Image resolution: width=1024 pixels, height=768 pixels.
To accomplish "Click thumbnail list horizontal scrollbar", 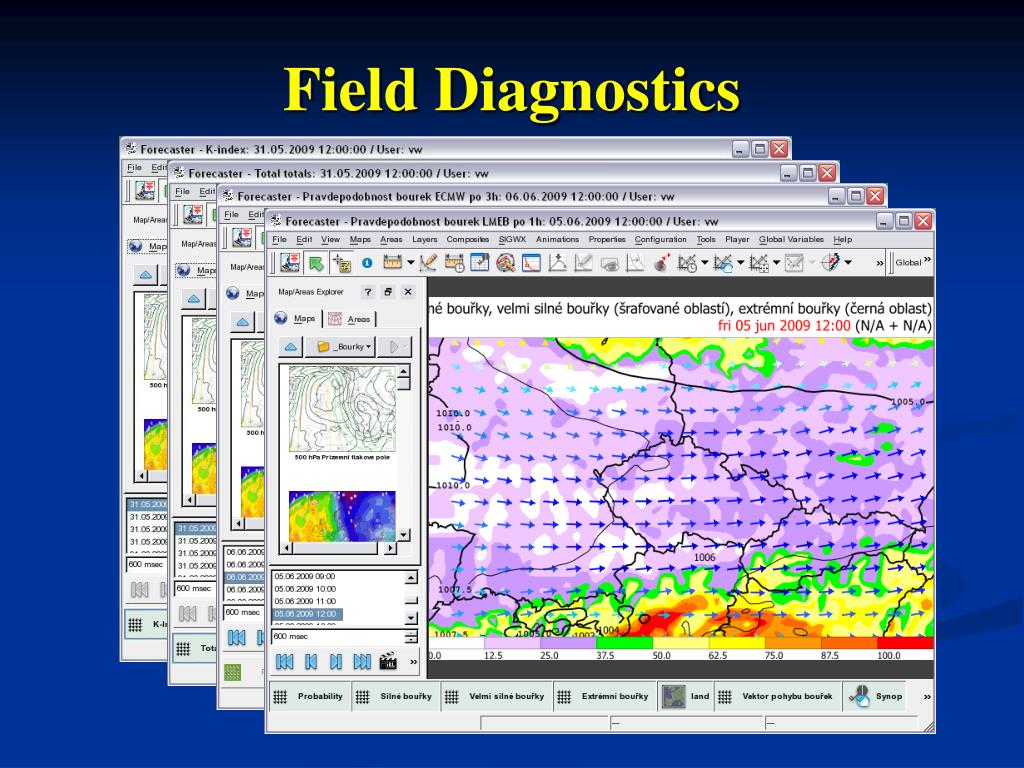I will [x=338, y=549].
